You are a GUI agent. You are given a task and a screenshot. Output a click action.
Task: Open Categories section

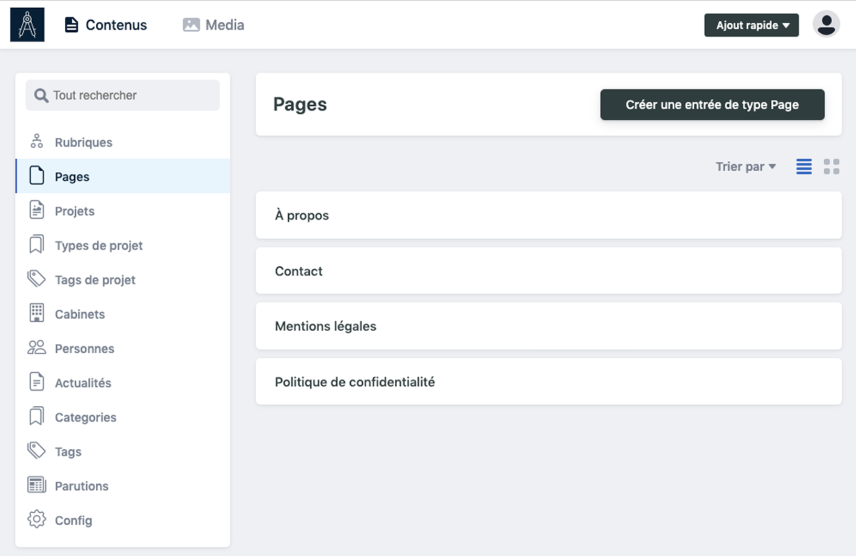coord(123,417)
